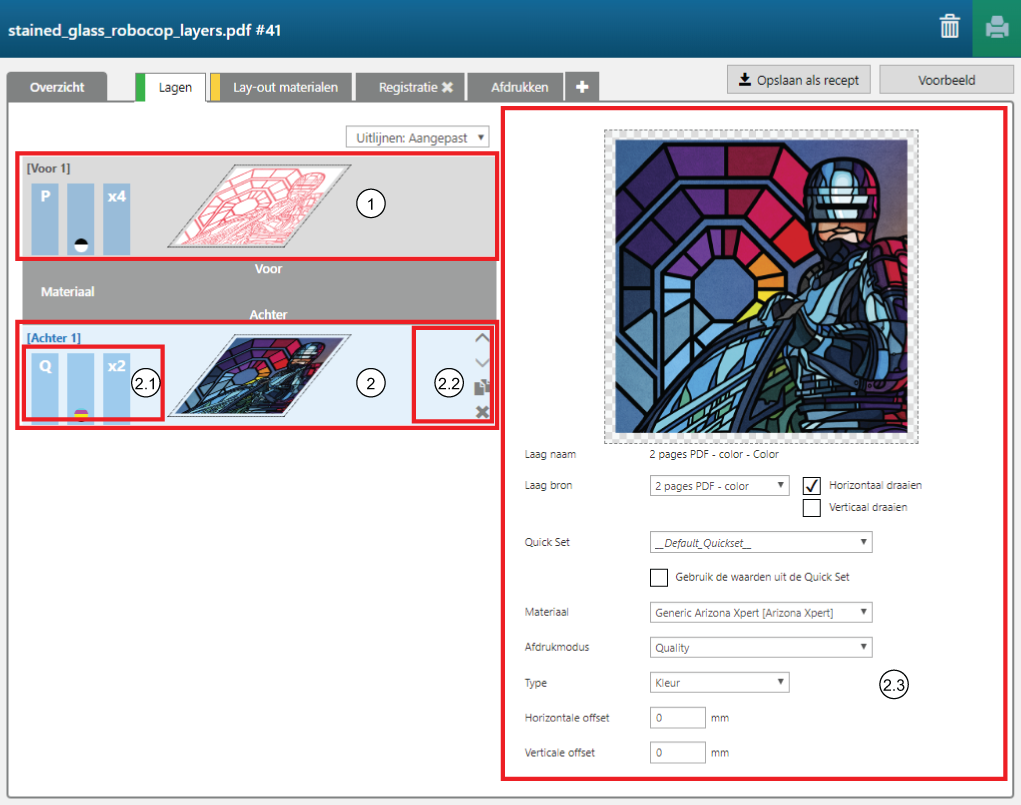
Task: Open the Type Kleur dropdown
Action: point(720,683)
